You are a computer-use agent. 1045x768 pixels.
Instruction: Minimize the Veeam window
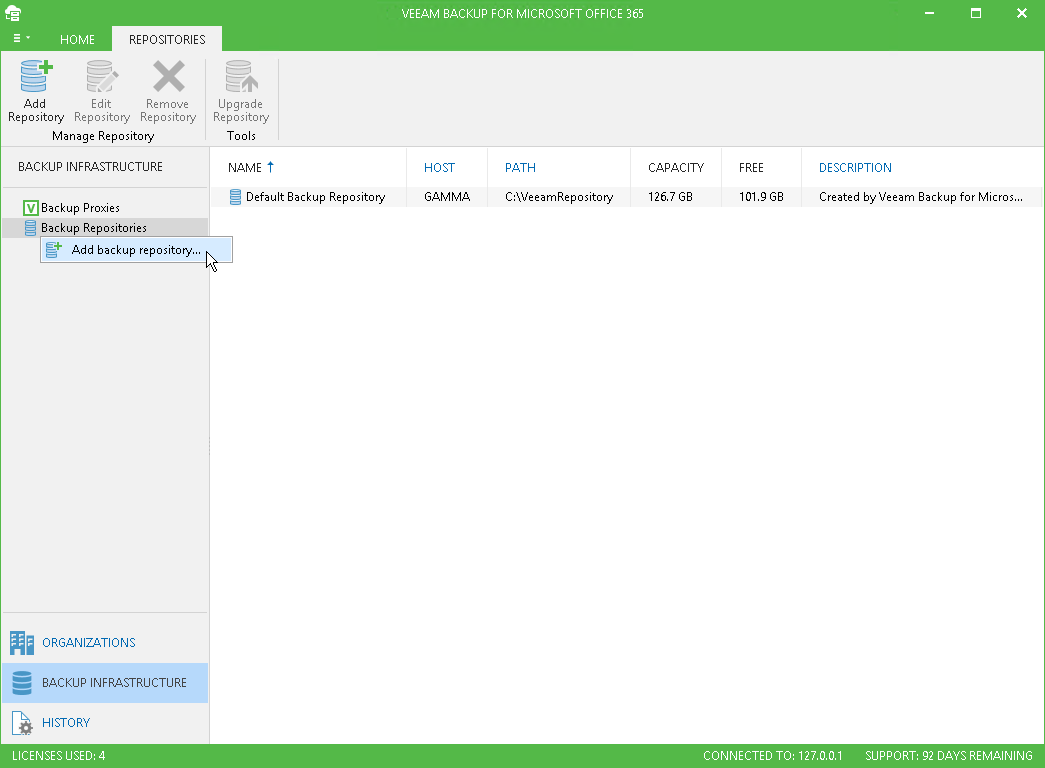coord(930,13)
